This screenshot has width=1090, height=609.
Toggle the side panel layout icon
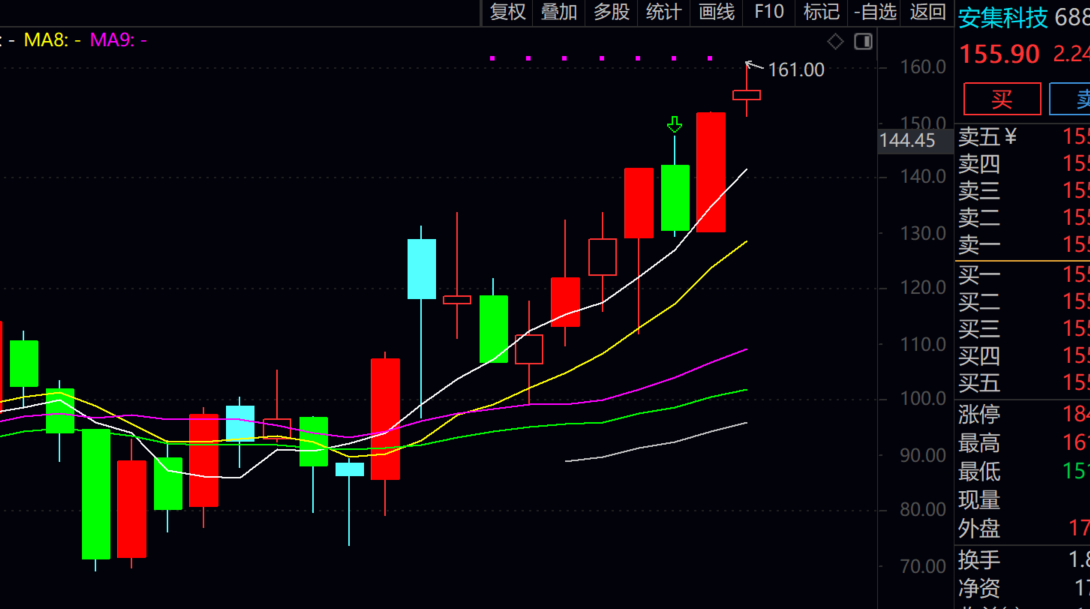(863, 41)
